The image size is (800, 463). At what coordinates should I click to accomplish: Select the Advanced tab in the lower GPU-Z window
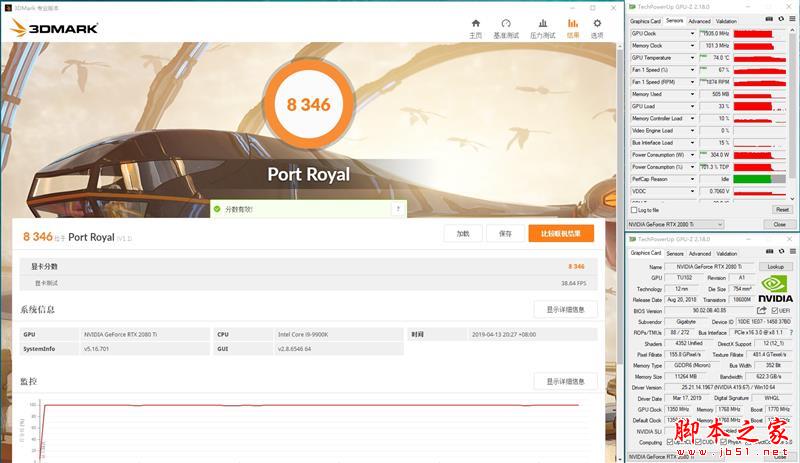pyautogui.click(x=699, y=253)
